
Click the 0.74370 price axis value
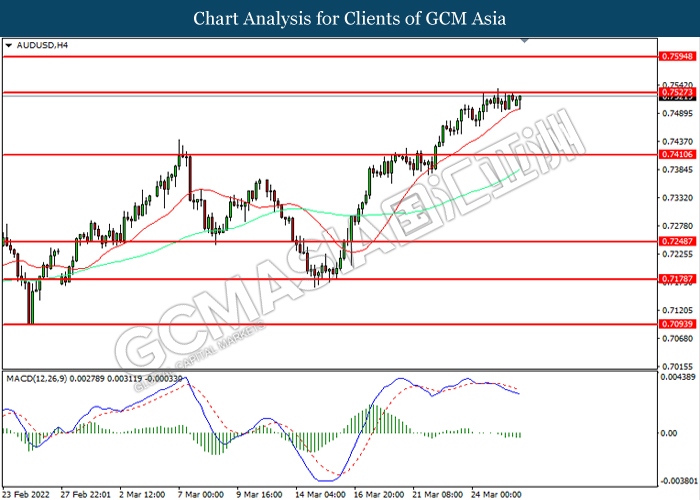[x=678, y=142]
